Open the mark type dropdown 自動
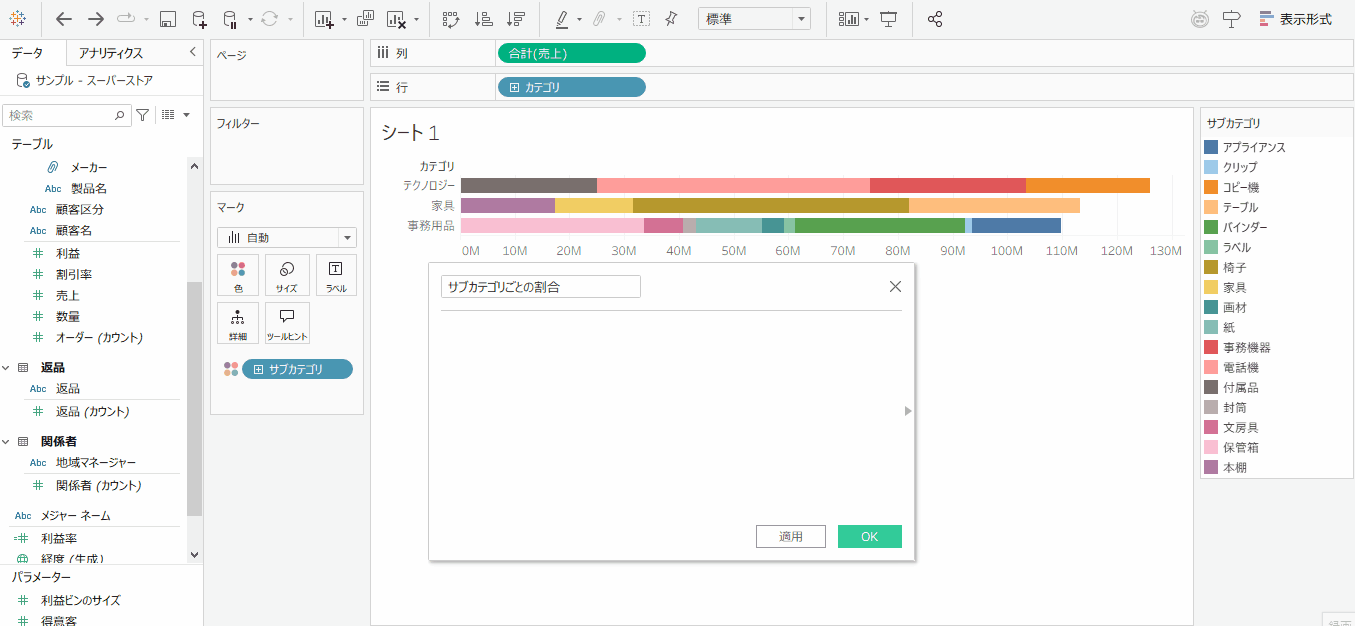The height and width of the screenshot is (626, 1355). pyautogui.click(x=286, y=238)
